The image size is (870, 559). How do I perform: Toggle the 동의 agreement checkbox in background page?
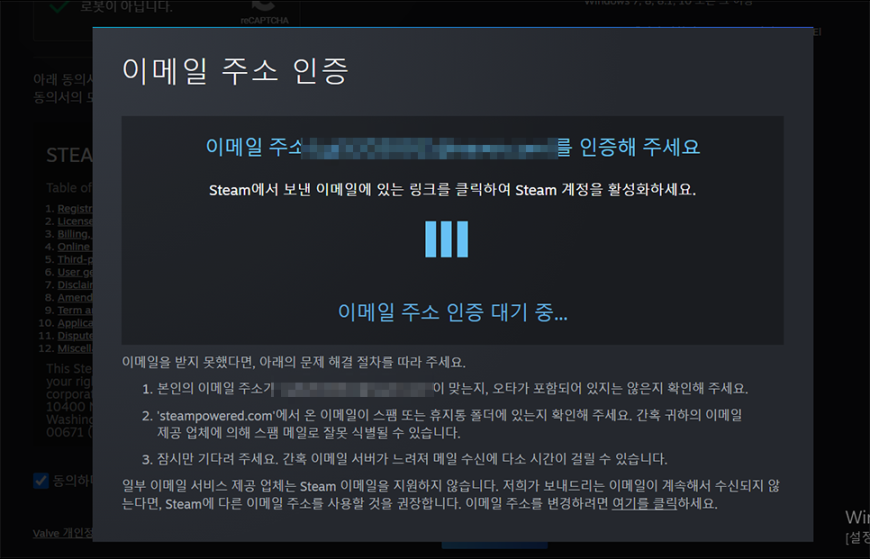[x=41, y=481]
